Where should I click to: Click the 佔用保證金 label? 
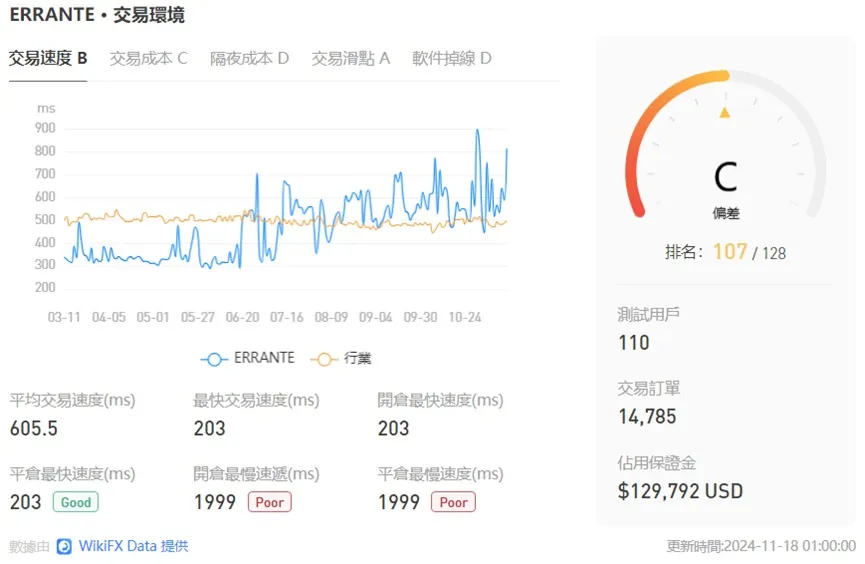pos(656,462)
